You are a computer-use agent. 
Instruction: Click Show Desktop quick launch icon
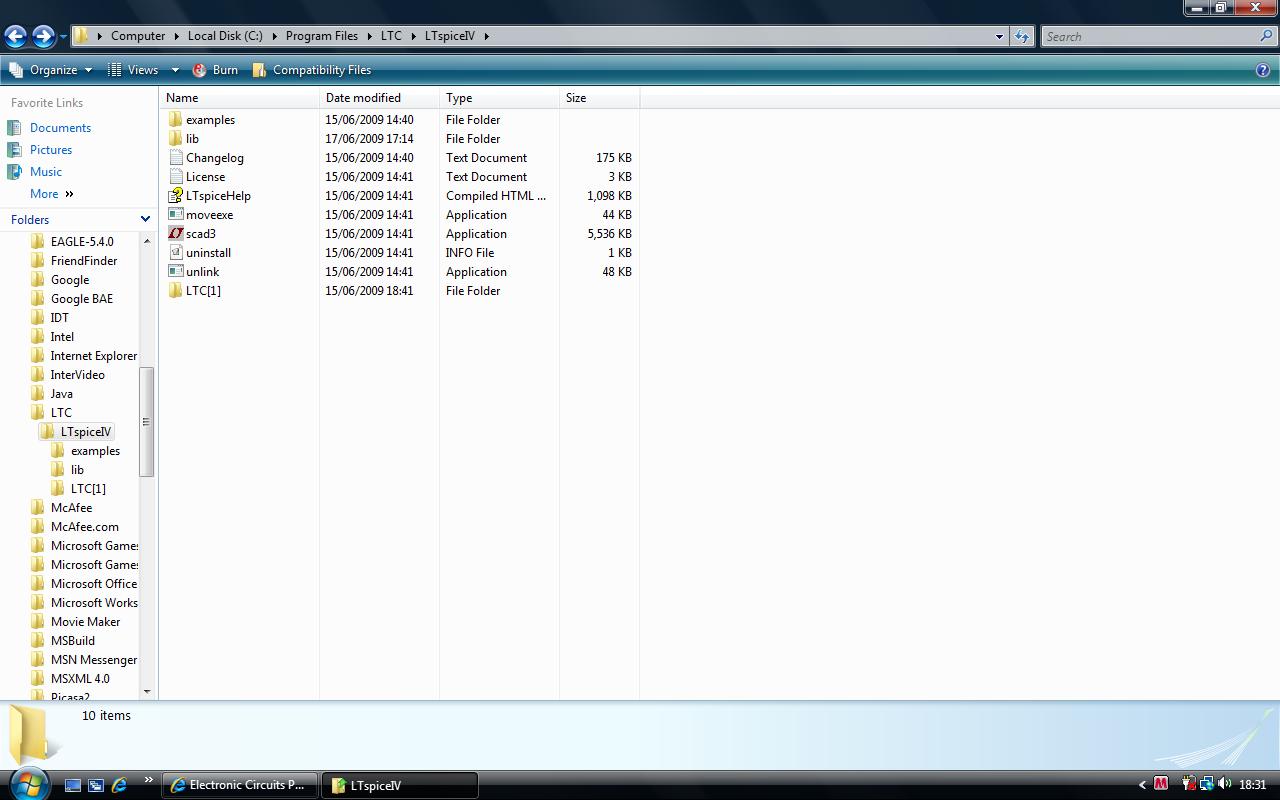(73, 785)
